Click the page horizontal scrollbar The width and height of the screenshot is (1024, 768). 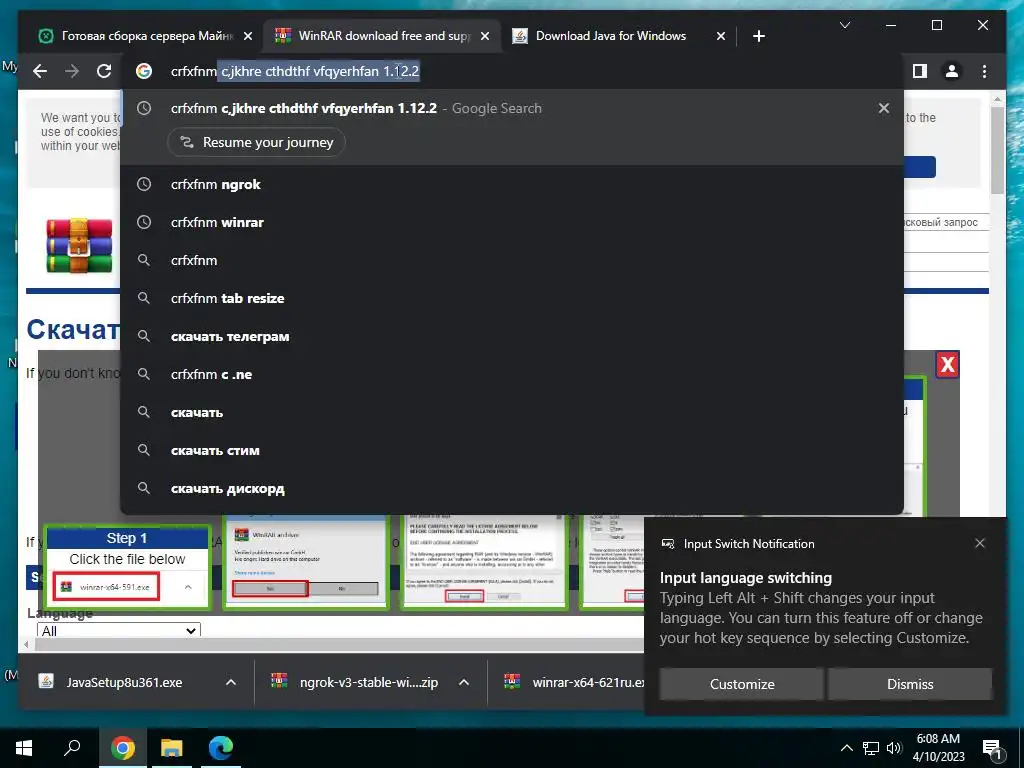click(340, 645)
